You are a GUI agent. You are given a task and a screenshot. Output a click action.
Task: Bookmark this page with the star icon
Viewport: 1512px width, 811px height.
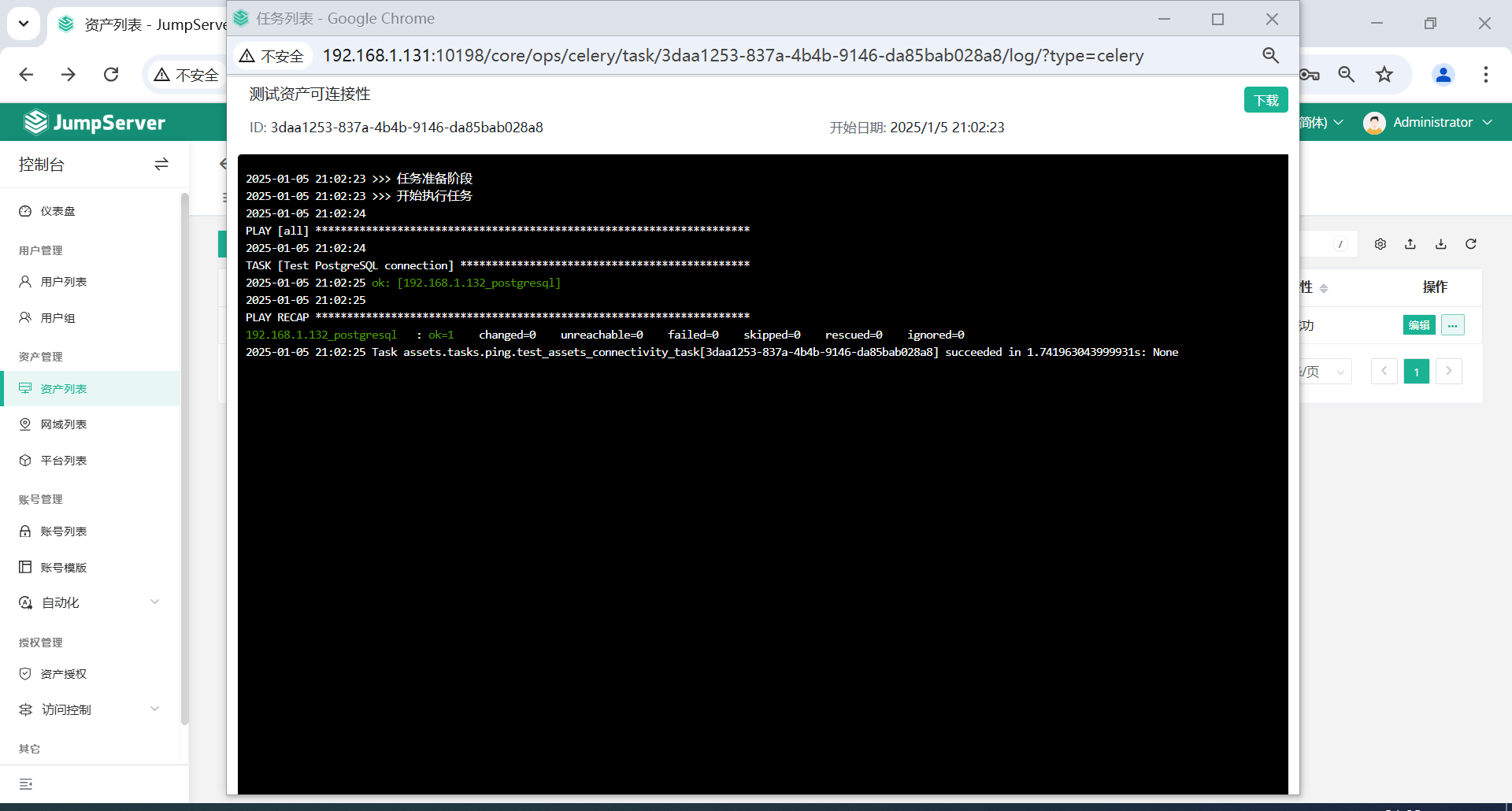tap(1384, 74)
